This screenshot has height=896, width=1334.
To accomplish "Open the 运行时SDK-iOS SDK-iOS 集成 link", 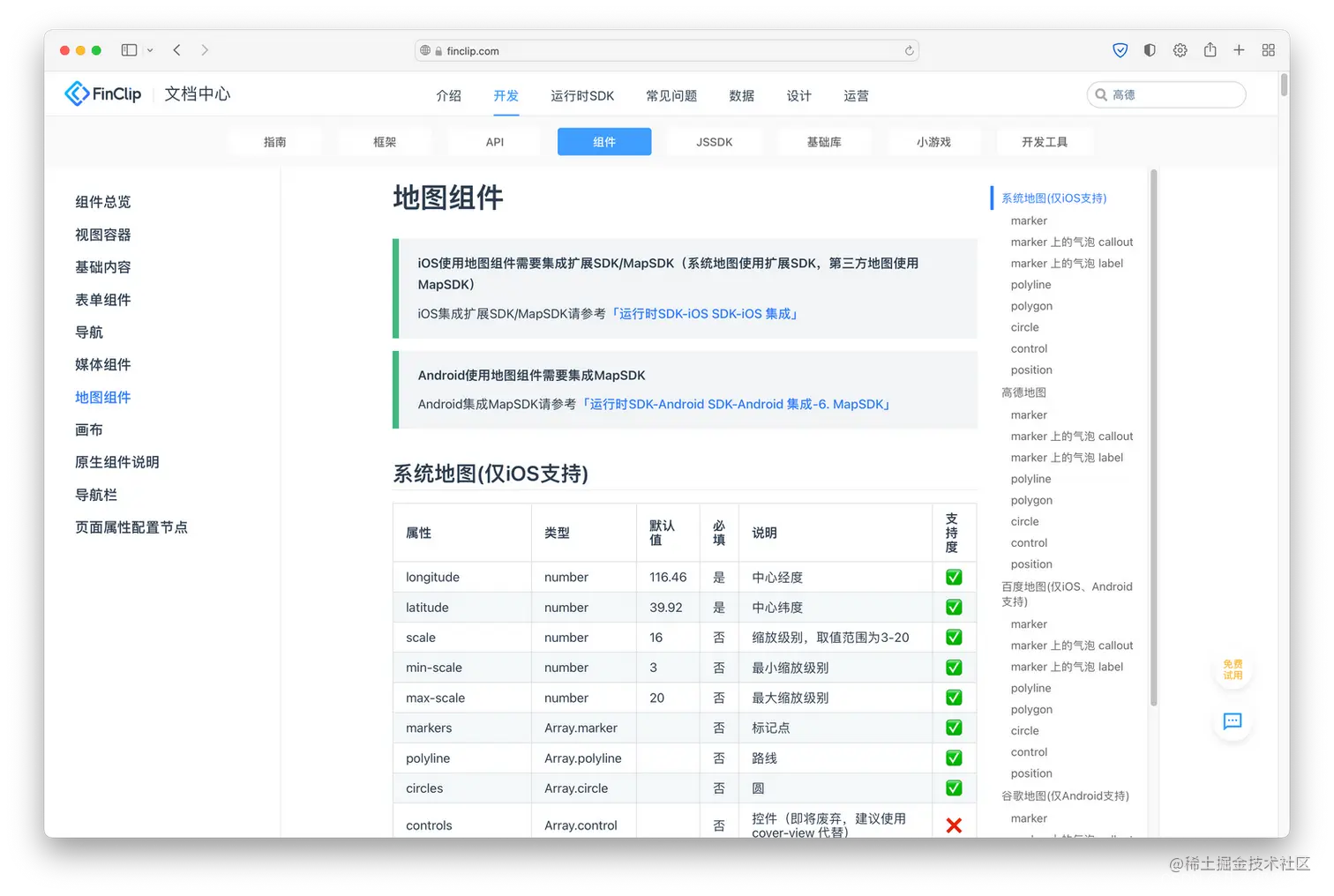I will 705,313.
